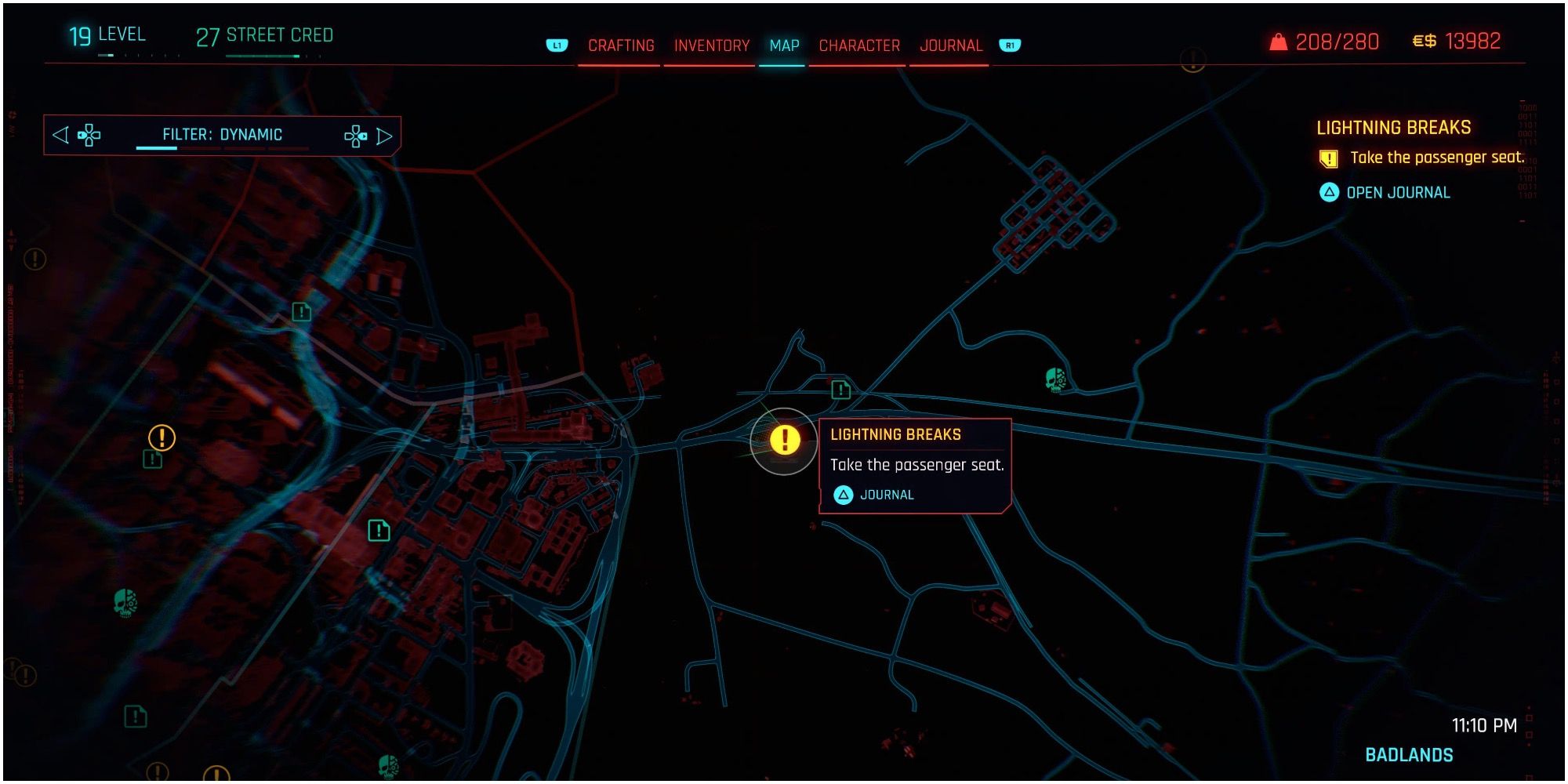Viewport: 1568px width, 784px height.
Task: Click the 19 Level progress indicator
Action: (x=107, y=36)
